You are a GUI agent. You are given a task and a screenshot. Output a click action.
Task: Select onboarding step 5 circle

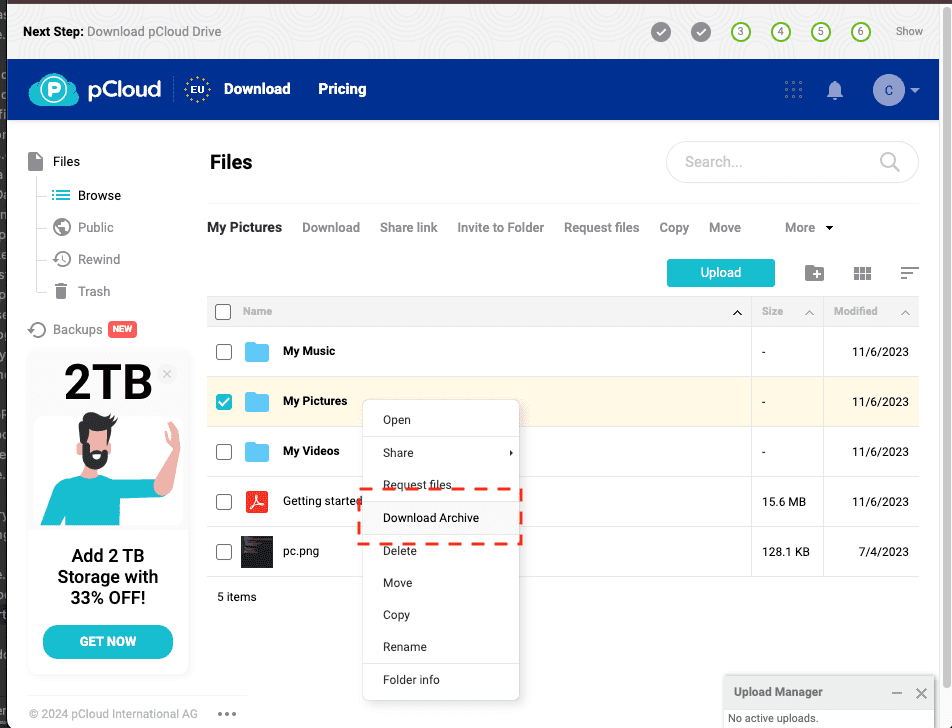pos(820,32)
